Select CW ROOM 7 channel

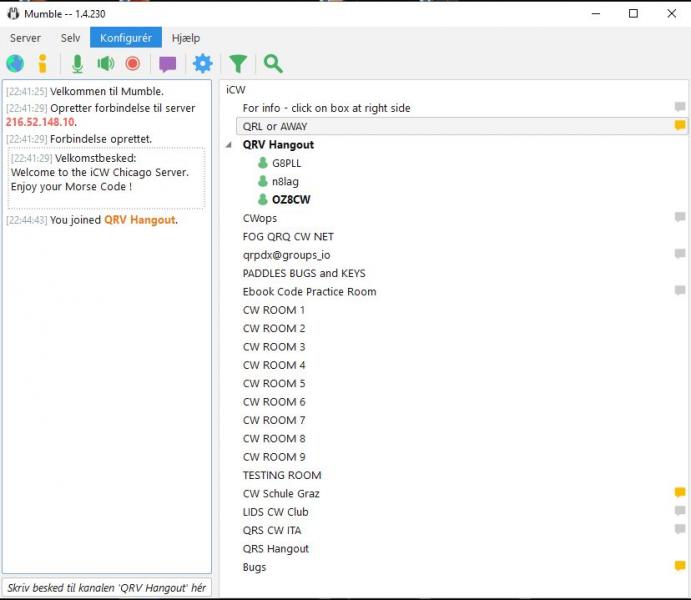tap(274, 420)
